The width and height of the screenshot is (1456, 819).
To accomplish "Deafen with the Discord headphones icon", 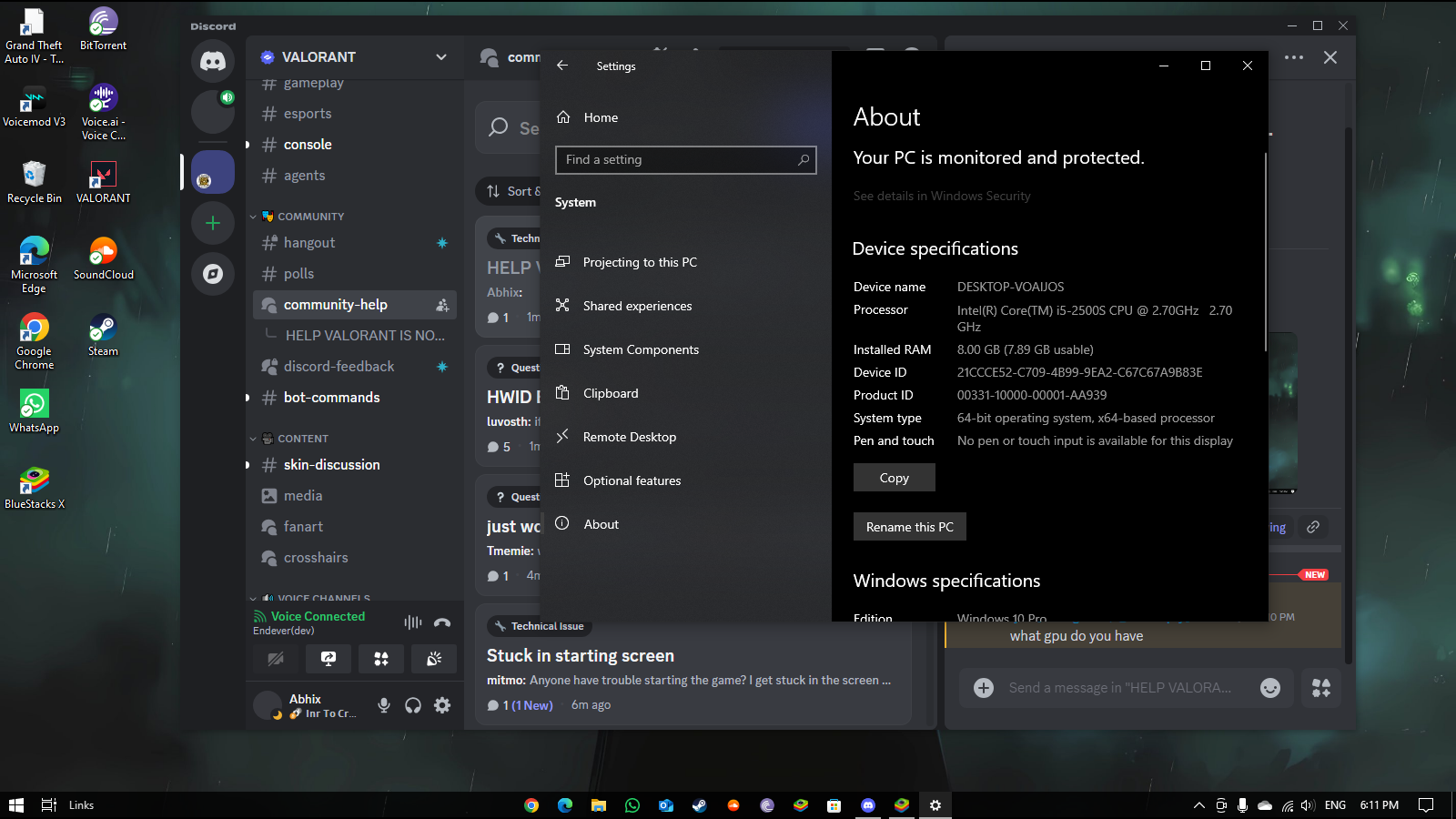I will pyautogui.click(x=413, y=705).
